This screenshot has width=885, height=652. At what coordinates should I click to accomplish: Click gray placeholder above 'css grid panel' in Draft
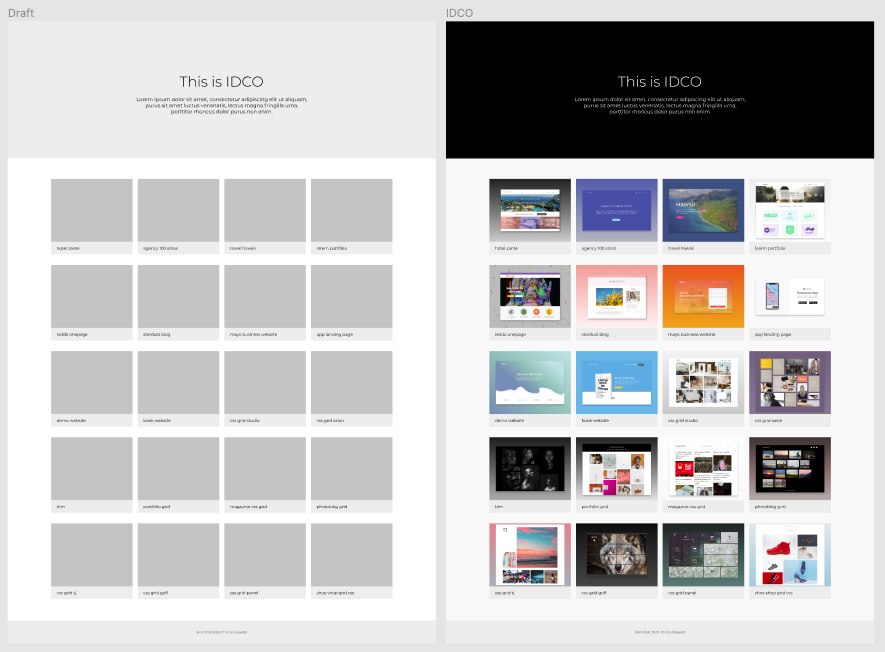point(265,555)
